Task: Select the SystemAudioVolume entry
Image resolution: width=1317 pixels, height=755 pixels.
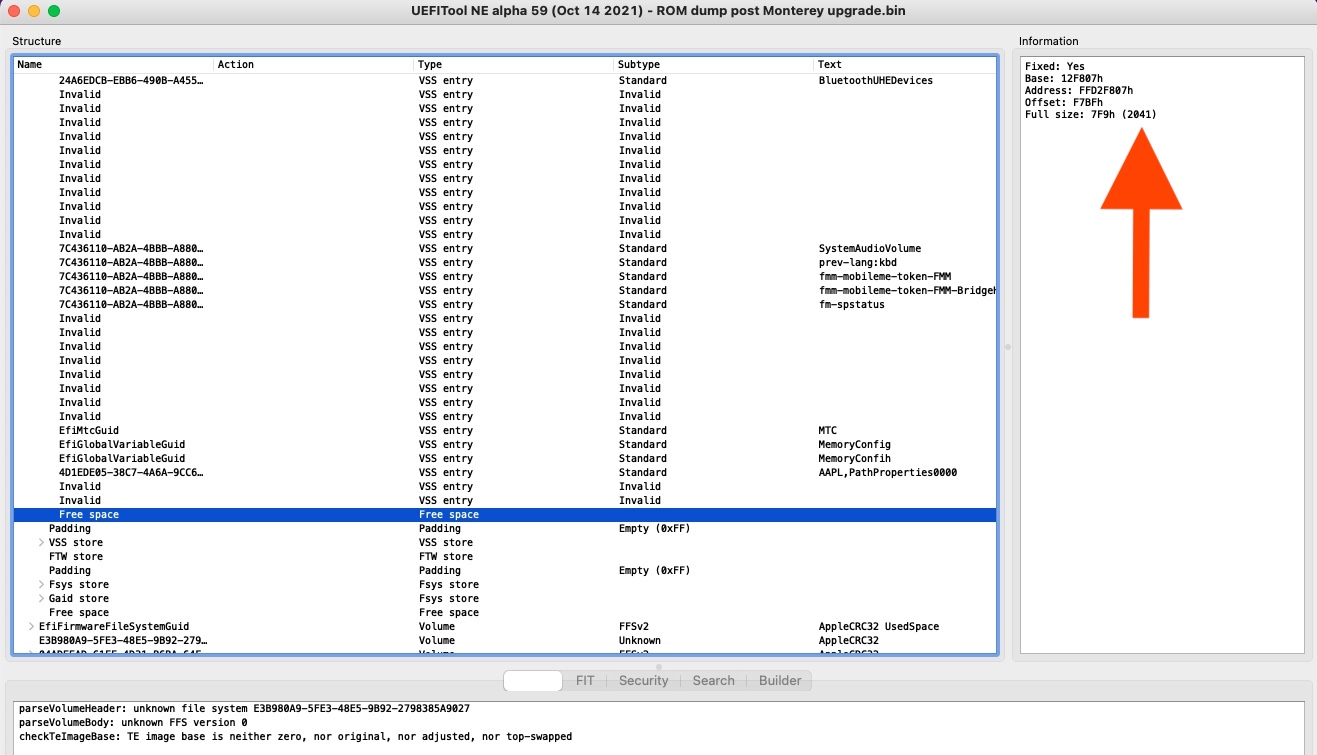Action: click(x=869, y=248)
